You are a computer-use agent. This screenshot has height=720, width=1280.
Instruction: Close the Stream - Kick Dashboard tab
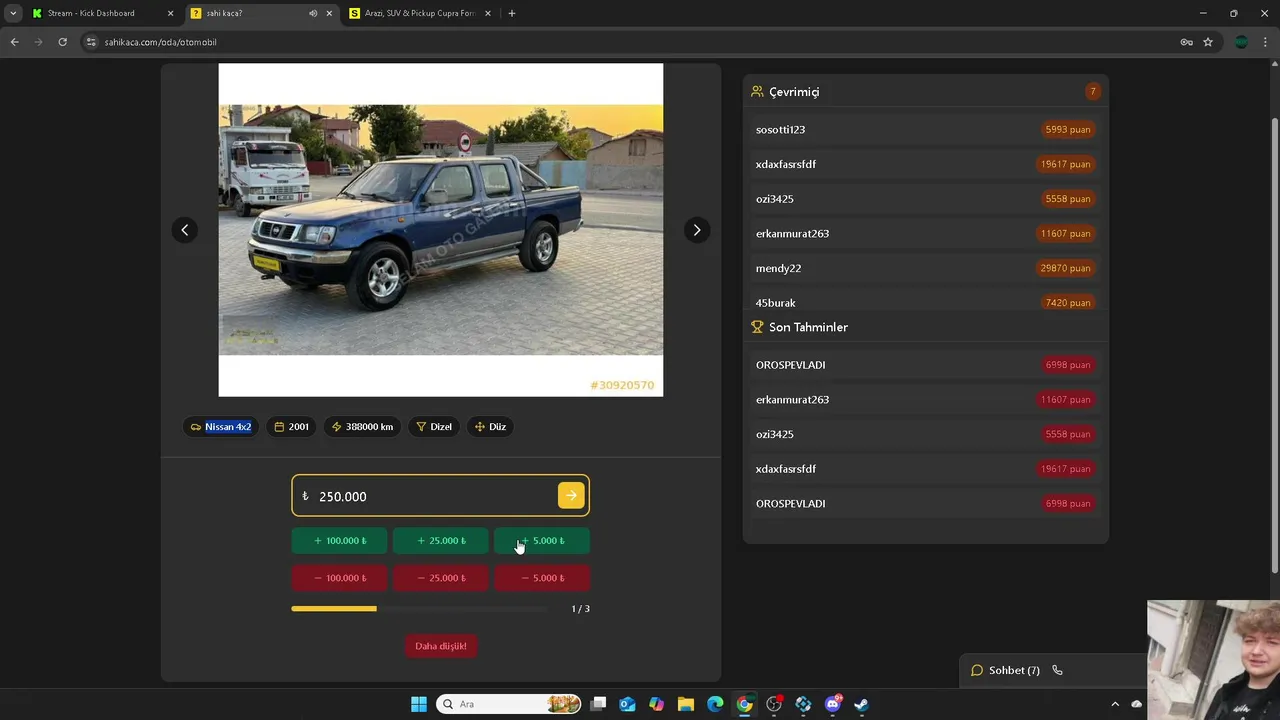(170, 13)
